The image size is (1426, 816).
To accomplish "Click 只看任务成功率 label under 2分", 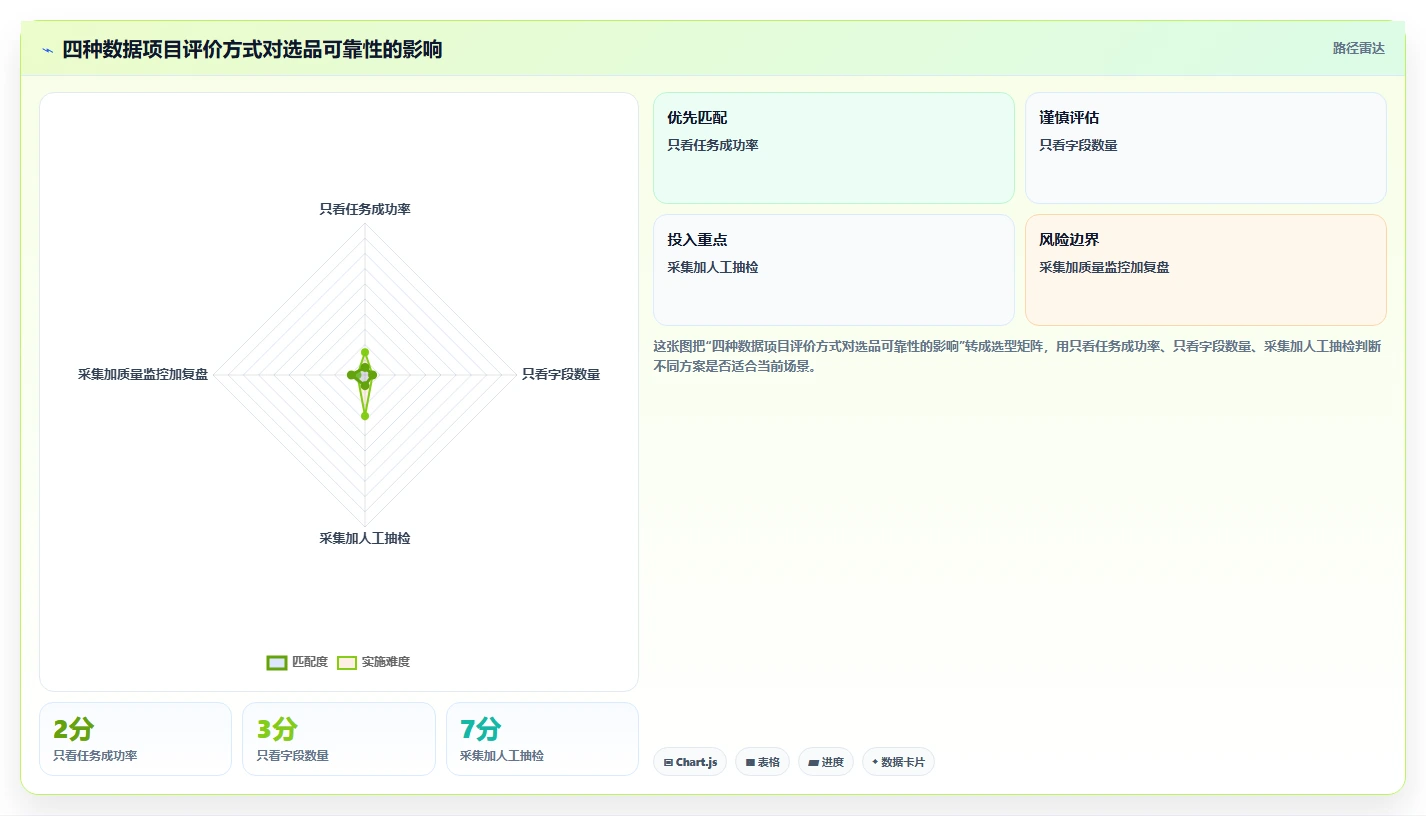I will 95,756.
